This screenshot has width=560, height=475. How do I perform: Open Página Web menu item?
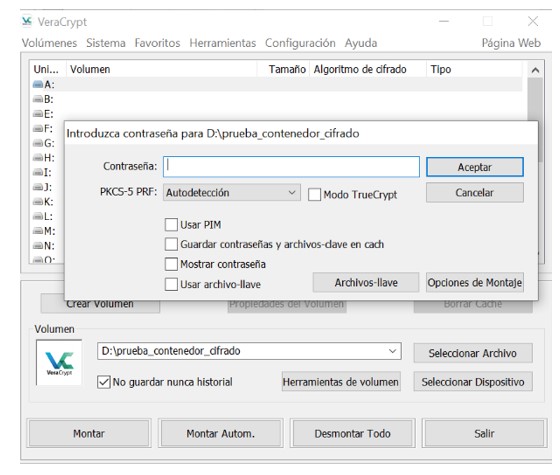pyautogui.click(x=511, y=43)
